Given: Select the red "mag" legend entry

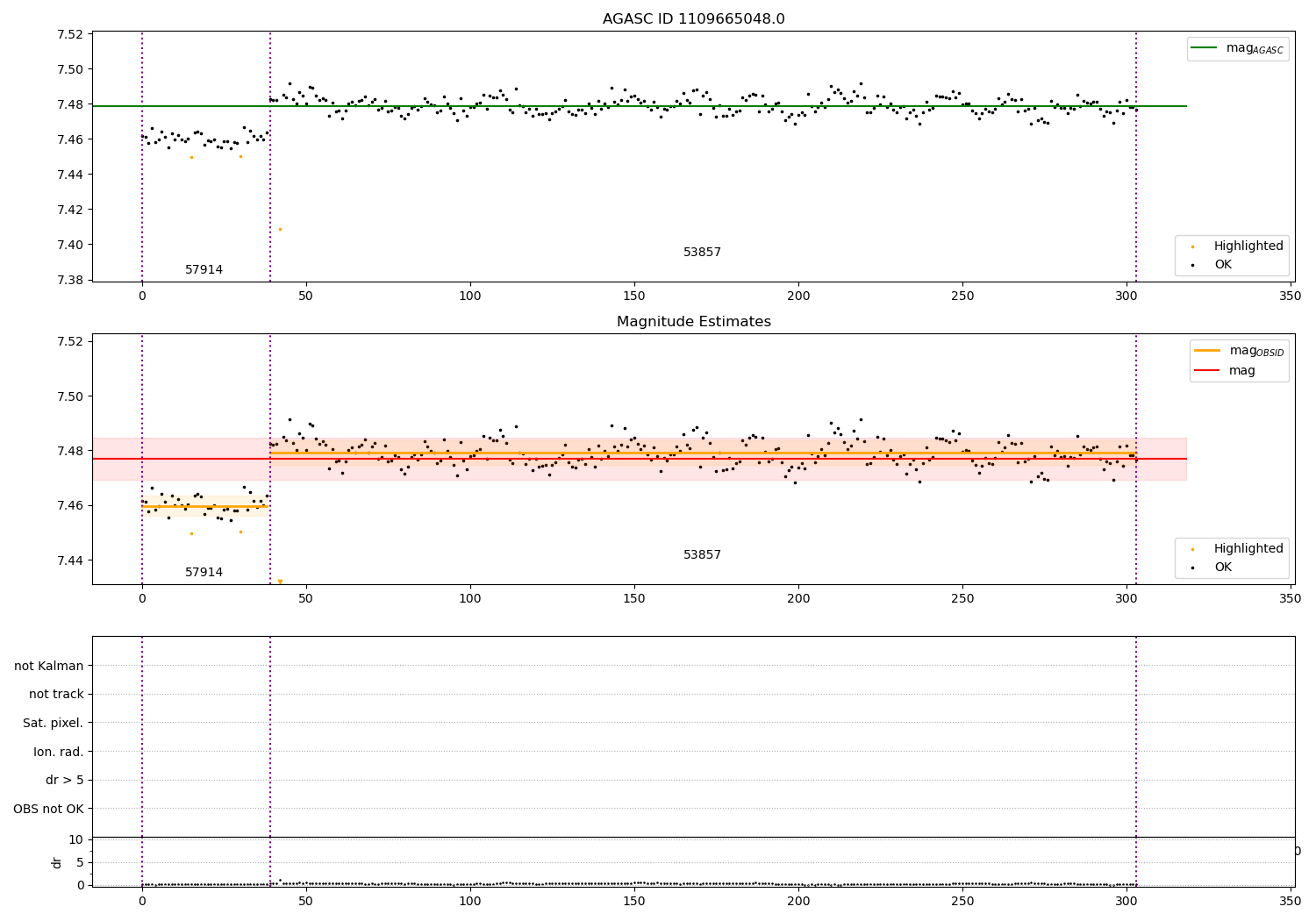Looking at the screenshot, I should coord(1224,370).
